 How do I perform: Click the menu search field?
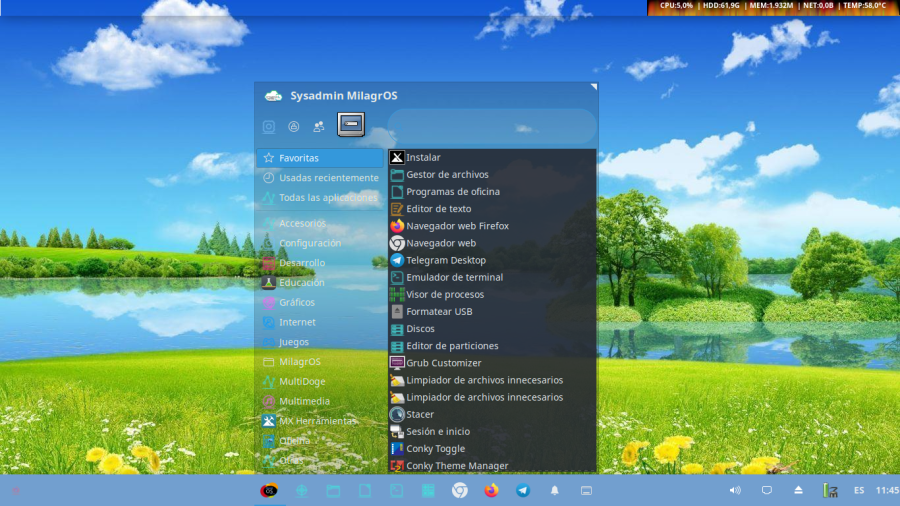(x=491, y=127)
